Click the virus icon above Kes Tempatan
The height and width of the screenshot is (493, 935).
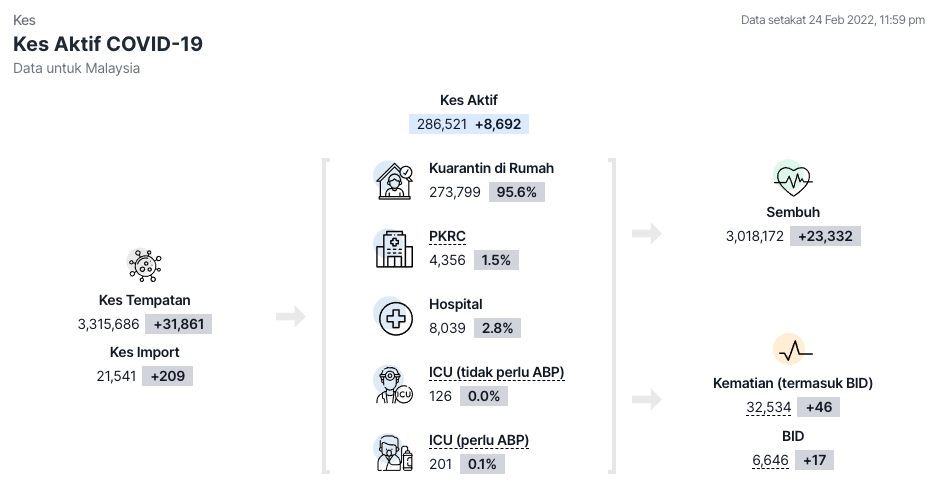[145, 266]
